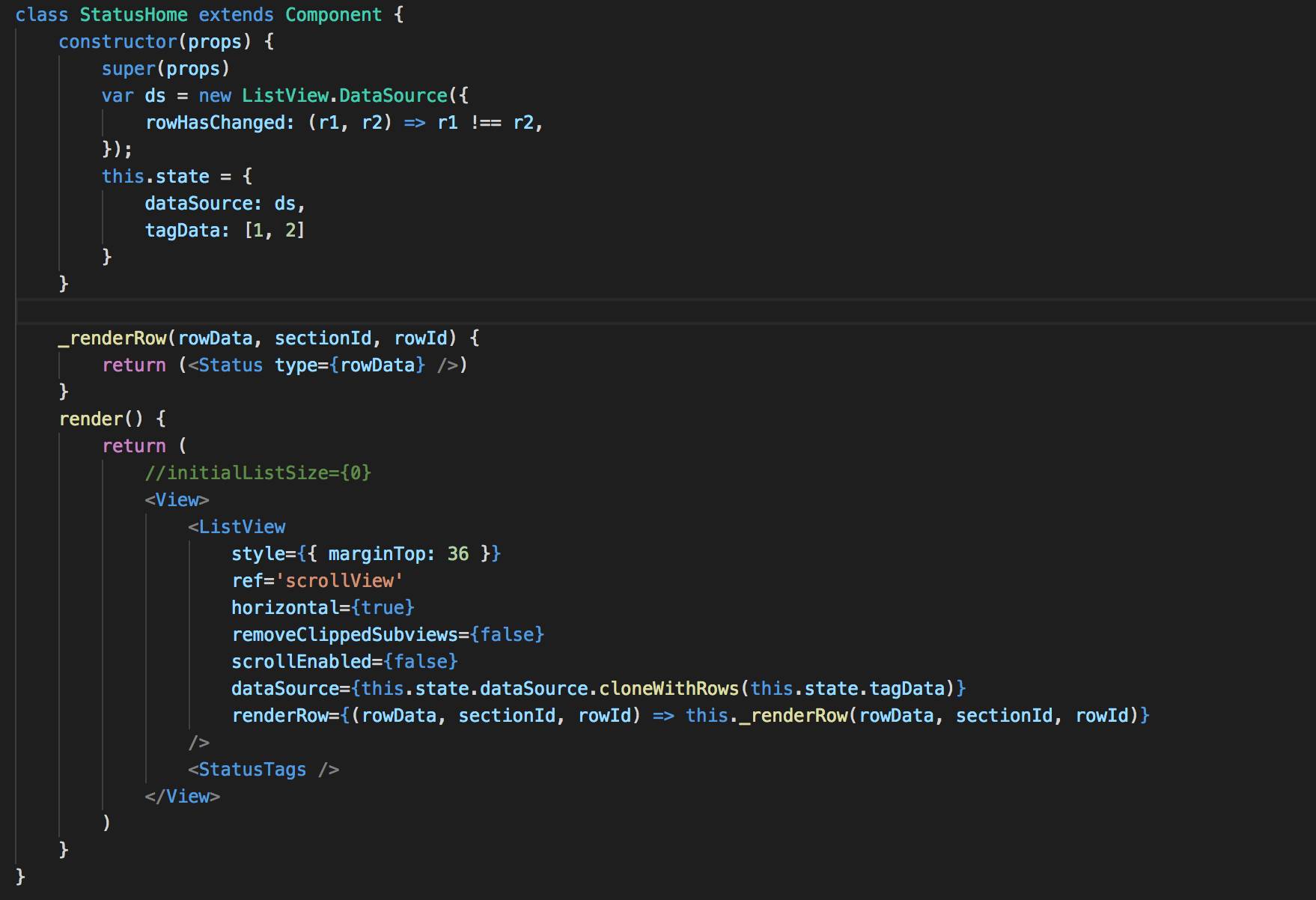
Task: Click the '!==' comparison operator
Action: pos(485,123)
